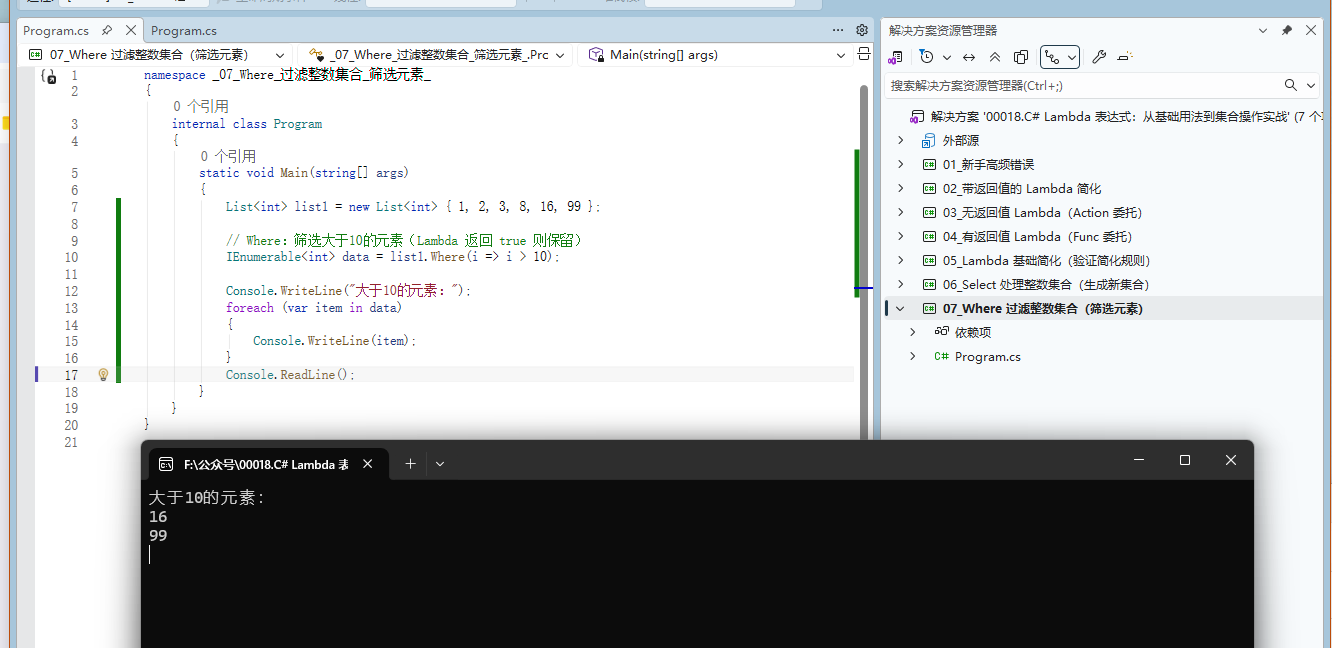1332x648 pixels.
Task: Toggle auto-hide pin of Solution Explorer panel
Action: [1287, 31]
